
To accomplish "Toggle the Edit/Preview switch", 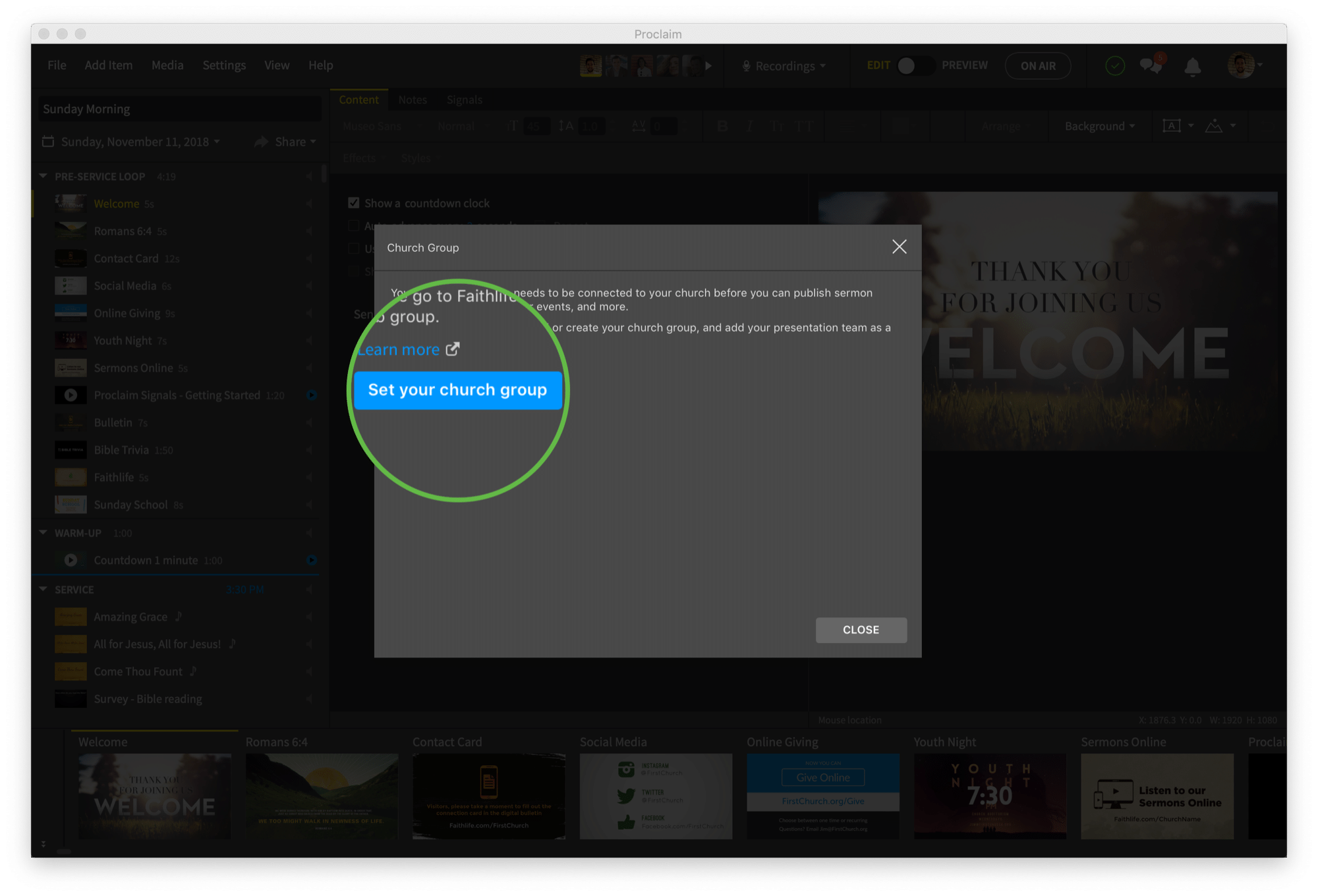I will tap(915, 65).
